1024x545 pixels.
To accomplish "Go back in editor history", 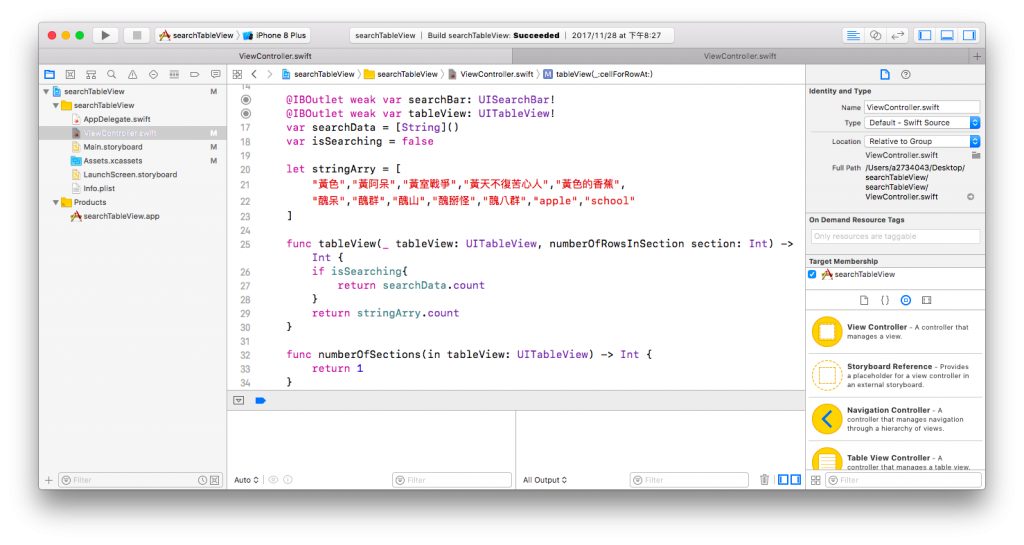I will tap(254, 74).
